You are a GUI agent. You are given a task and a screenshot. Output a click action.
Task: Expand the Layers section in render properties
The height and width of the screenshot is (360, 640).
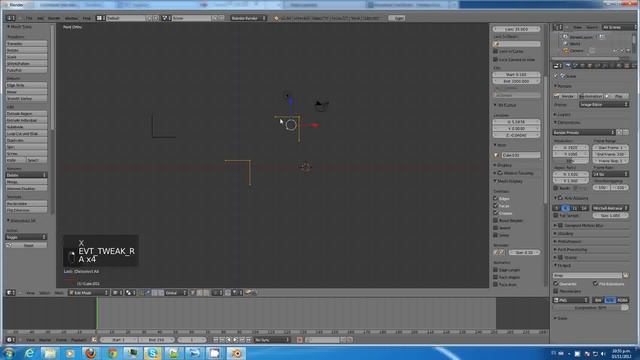564,115
